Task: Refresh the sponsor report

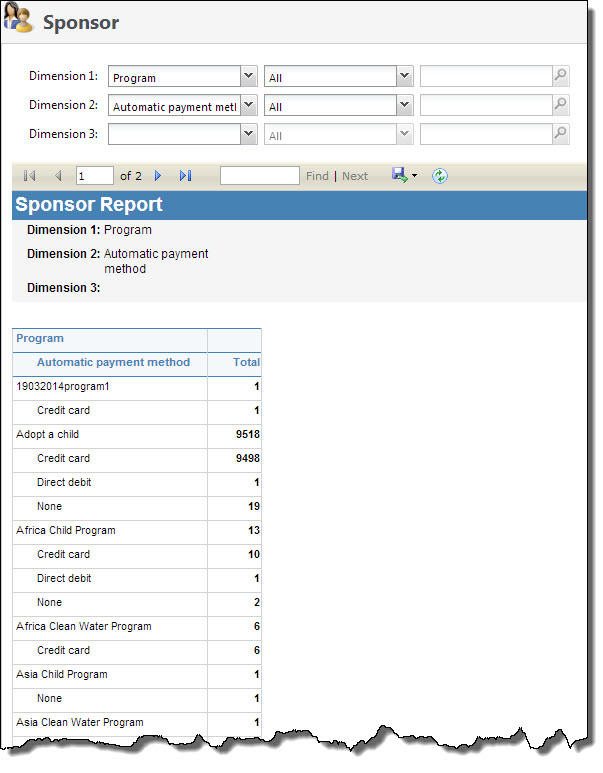Action: click(440, 176)
